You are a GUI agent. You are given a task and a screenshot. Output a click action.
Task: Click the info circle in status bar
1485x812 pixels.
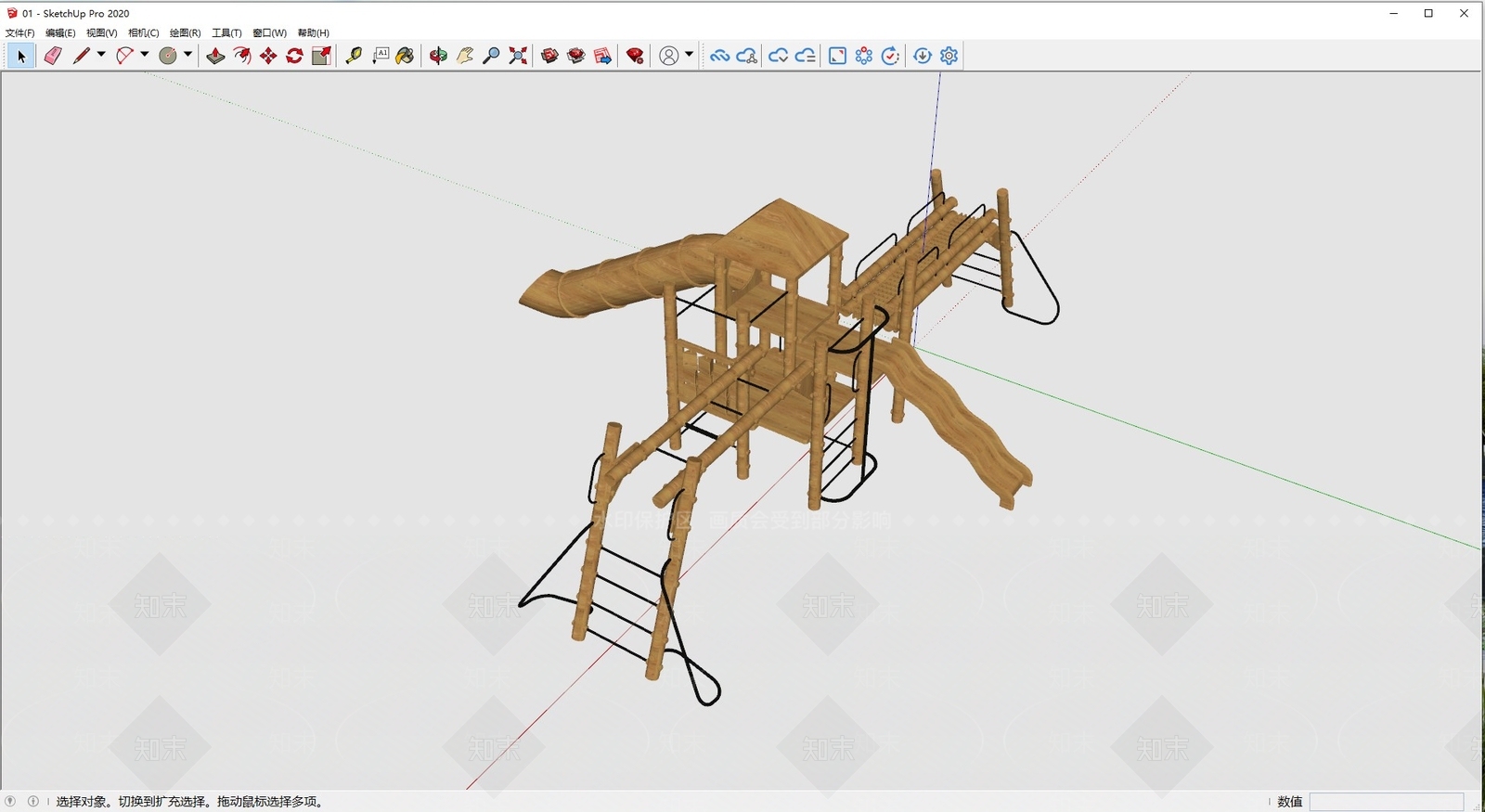(x=33, y=801)
